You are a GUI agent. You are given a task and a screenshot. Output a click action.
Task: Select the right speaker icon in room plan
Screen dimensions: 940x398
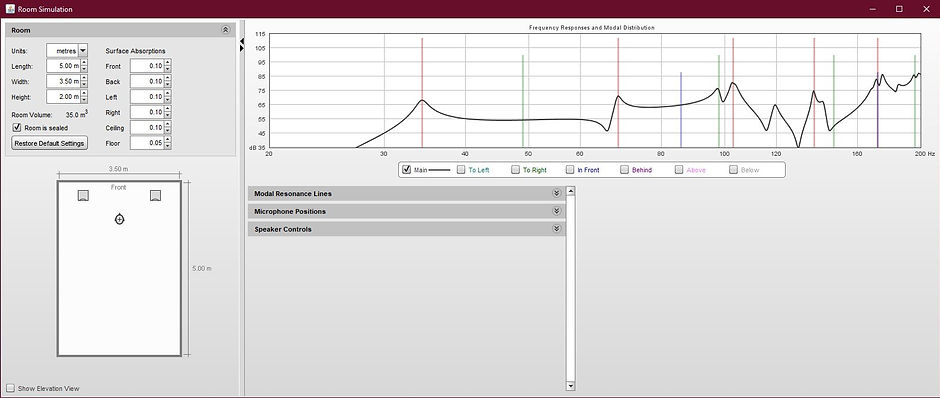click(x=155, y=195)
